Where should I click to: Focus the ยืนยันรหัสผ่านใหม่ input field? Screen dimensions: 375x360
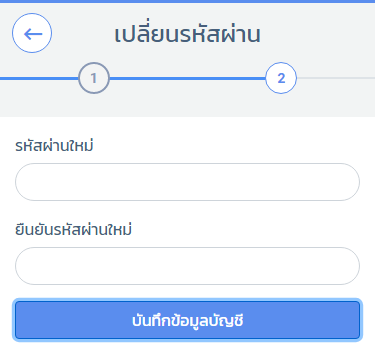point(187,266)
